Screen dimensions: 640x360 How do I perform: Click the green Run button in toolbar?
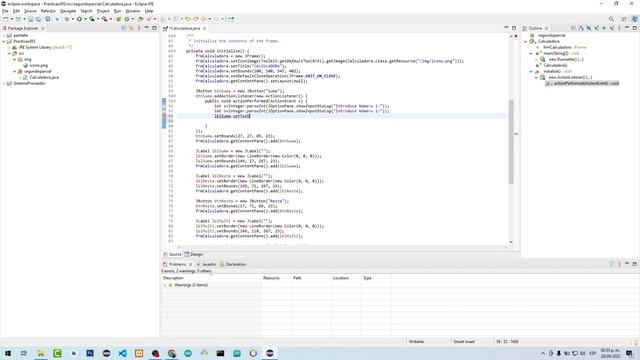click(x=79, y=19)
